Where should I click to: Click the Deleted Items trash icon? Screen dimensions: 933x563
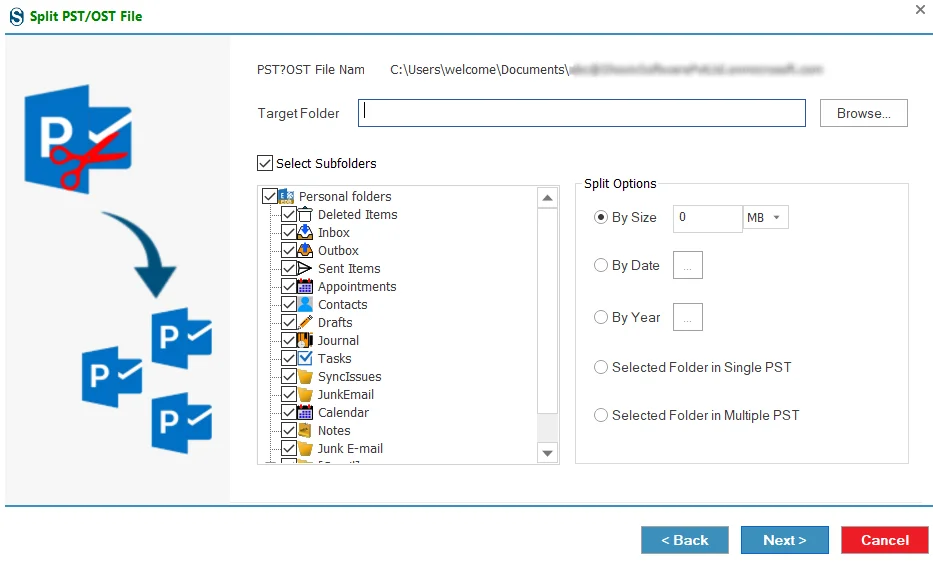coord(305,214)
